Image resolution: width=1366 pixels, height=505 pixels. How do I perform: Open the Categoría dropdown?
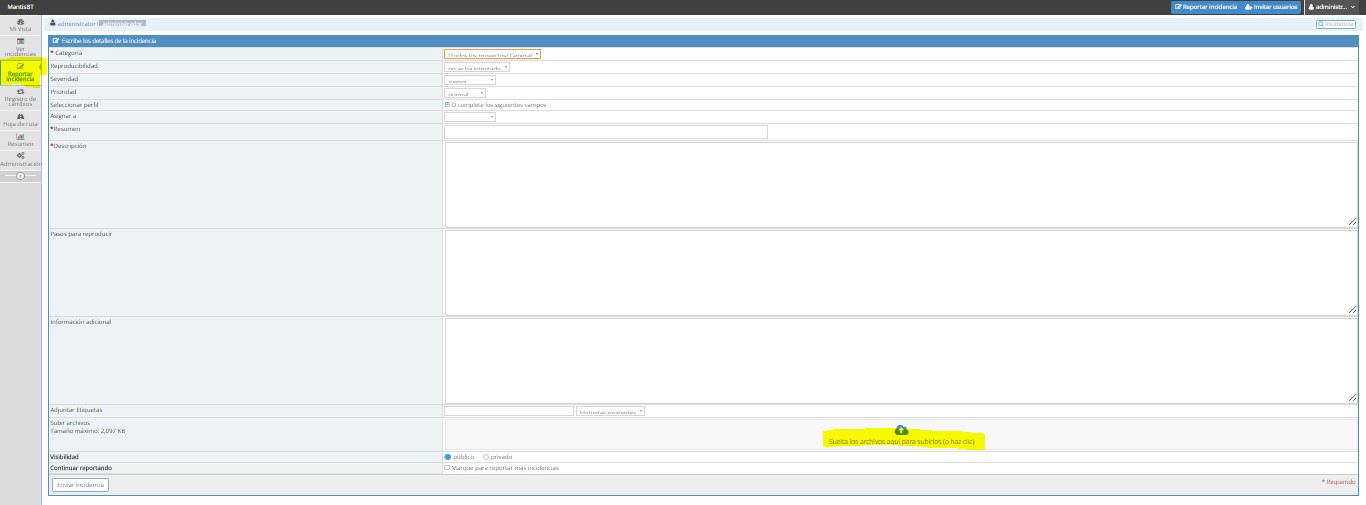492,55
